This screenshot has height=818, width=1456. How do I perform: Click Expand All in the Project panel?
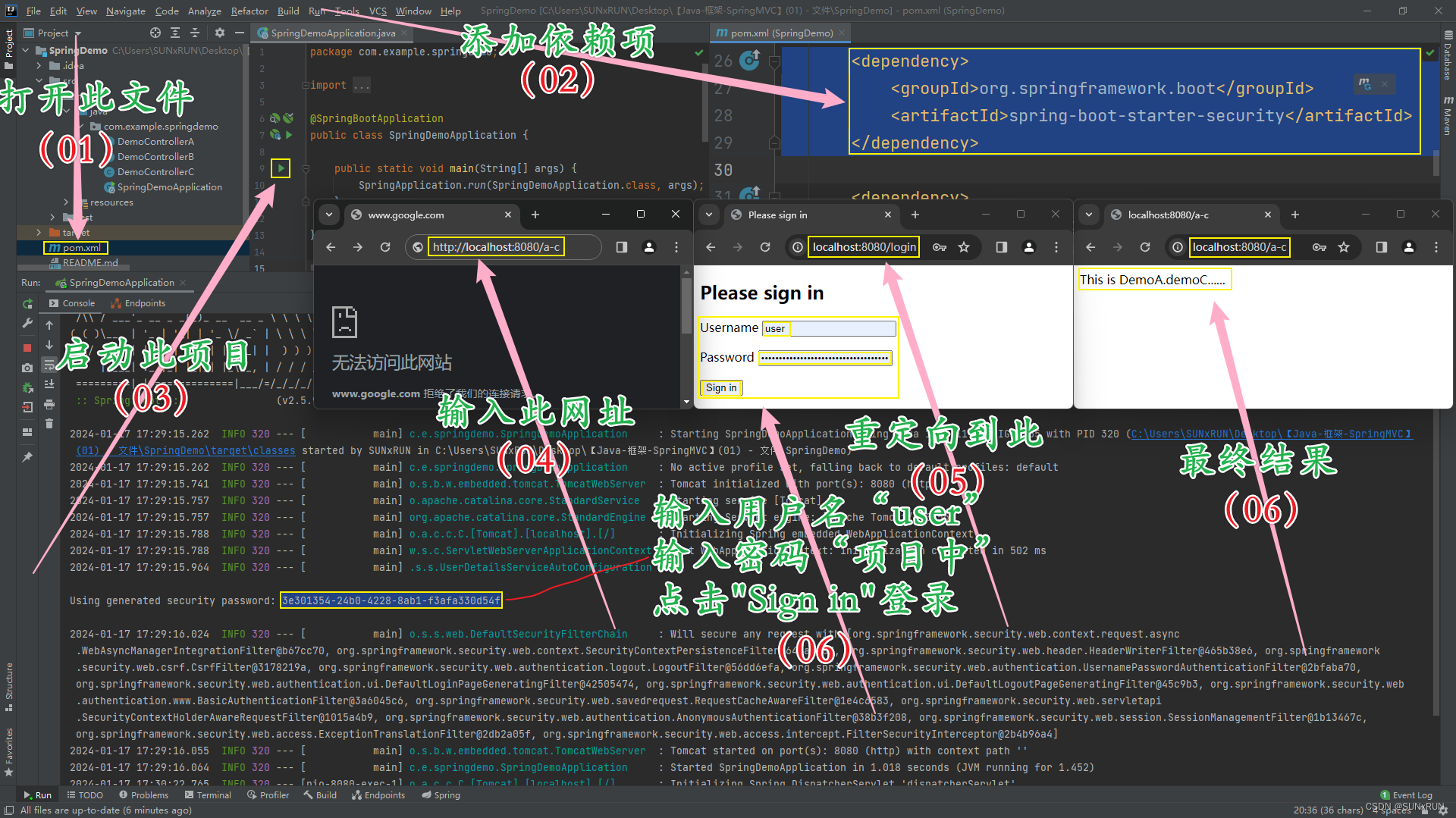pyautogui.click(x=175, y=33)
